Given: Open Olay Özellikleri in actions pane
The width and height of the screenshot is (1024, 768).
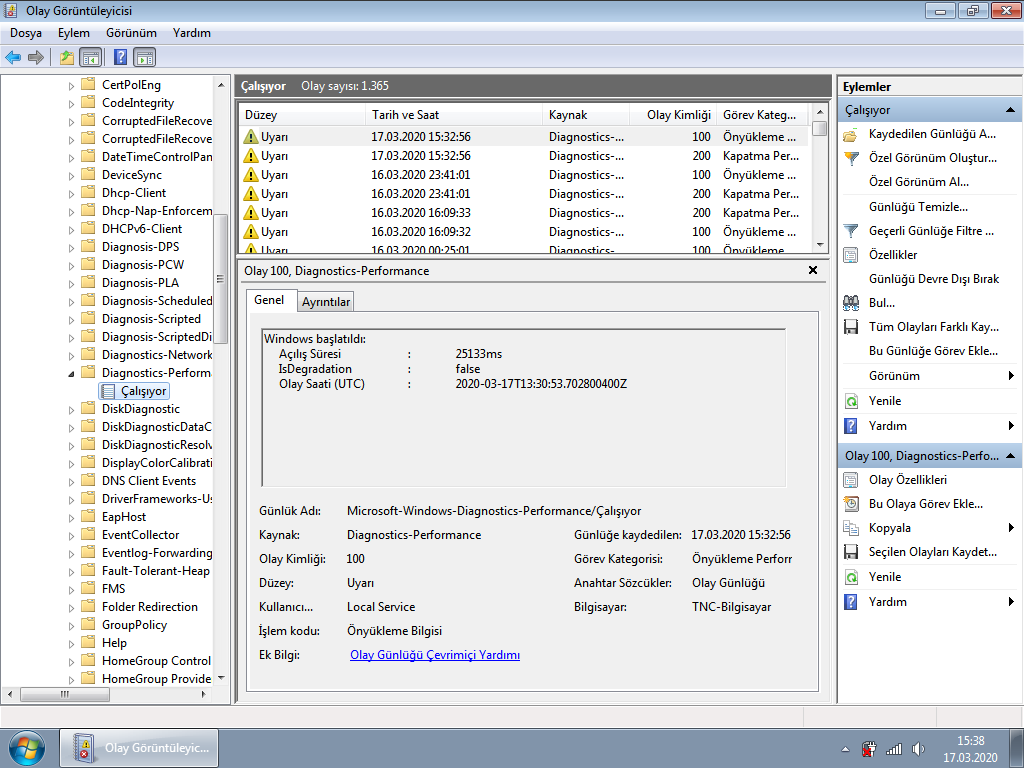Looking at the screenshot, I should tap(907, 479).
